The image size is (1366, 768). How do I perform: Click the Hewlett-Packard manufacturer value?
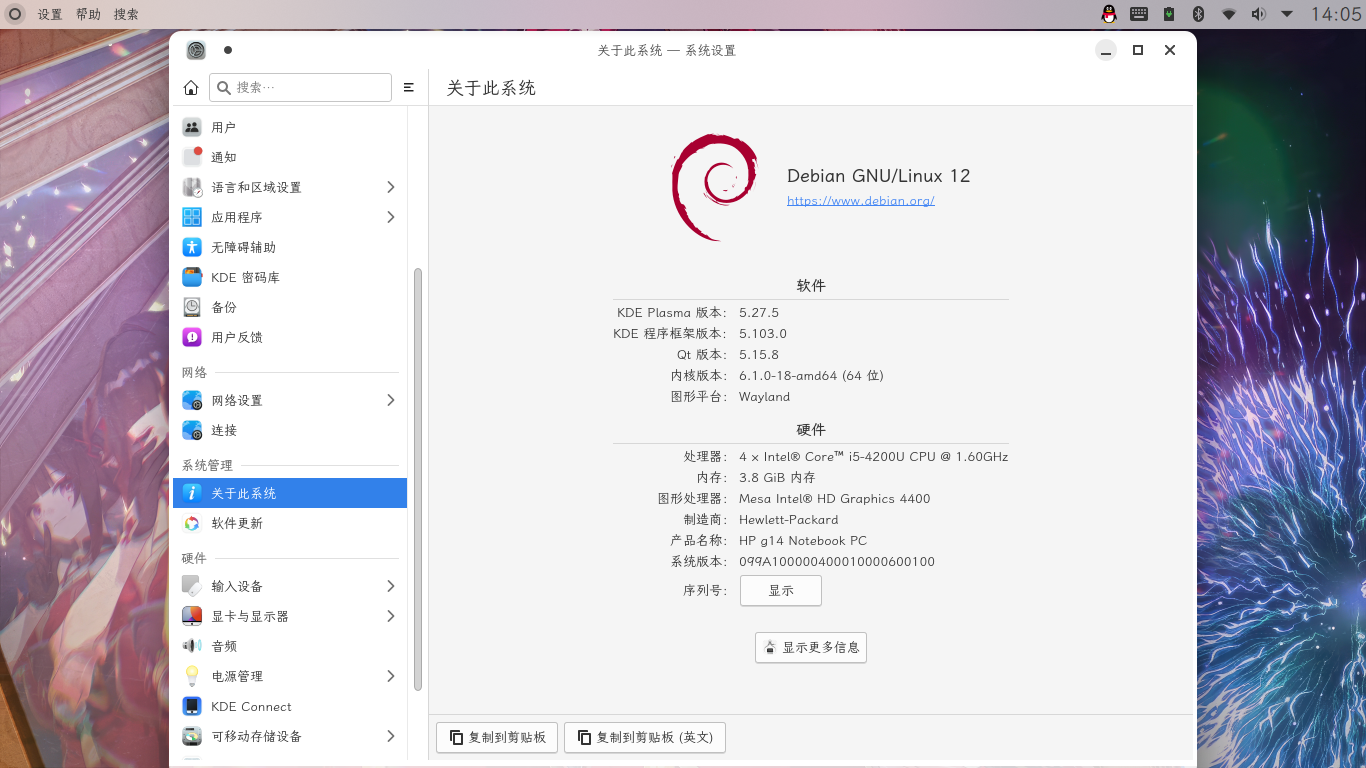click(x=789, y=520)
